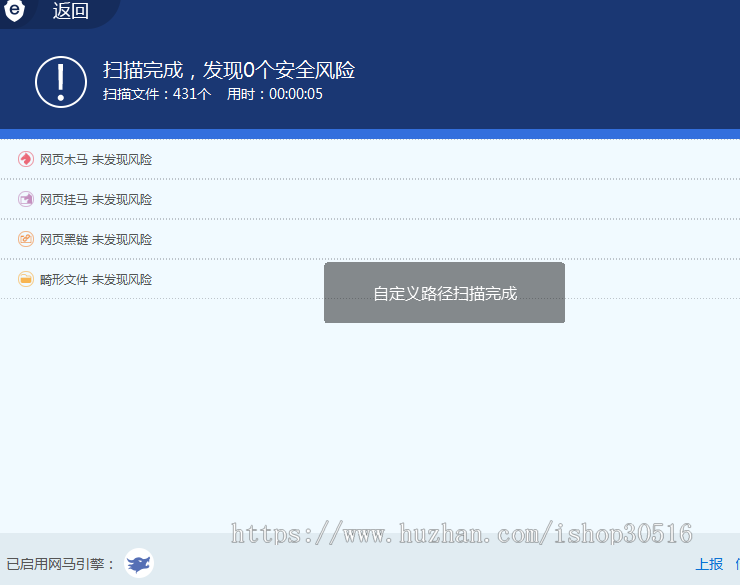Select the 网页黑链 未发现风险 row
The image size is (740, 585).
[x=370, y=240]
